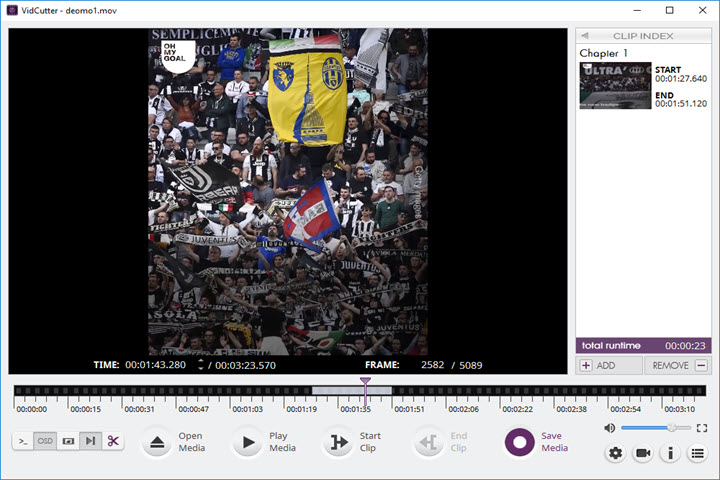The image size is (720, 480).
Task: Click the frame number field 2582
Action: [433, 365]
